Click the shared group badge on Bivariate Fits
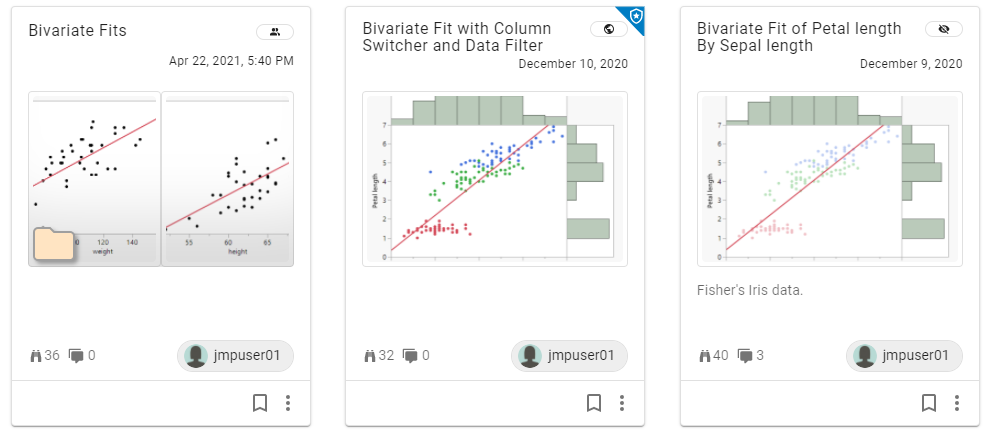987x435 pixels. point(275,31)
